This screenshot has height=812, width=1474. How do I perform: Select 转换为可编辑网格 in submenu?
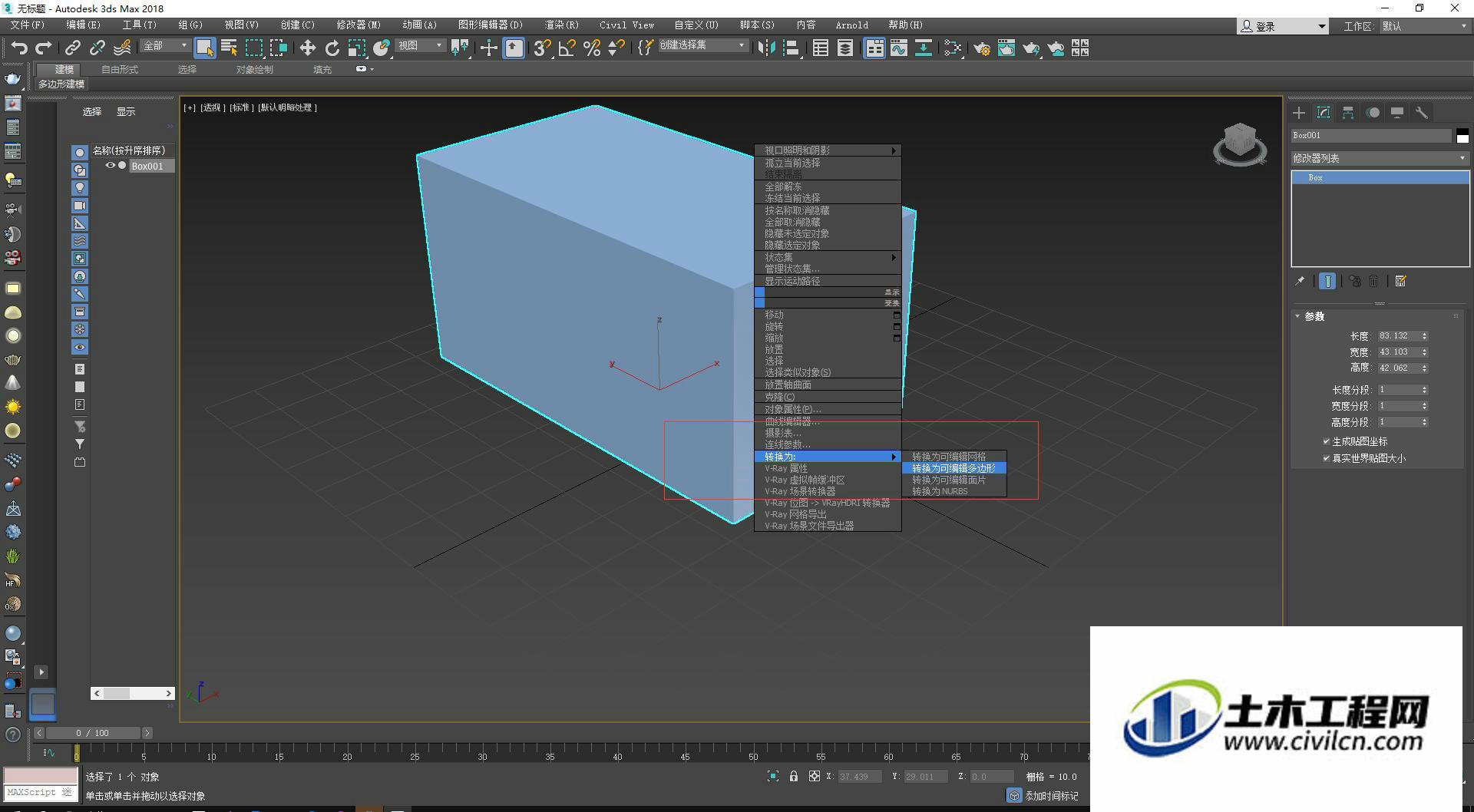click(x=953, y=457)
